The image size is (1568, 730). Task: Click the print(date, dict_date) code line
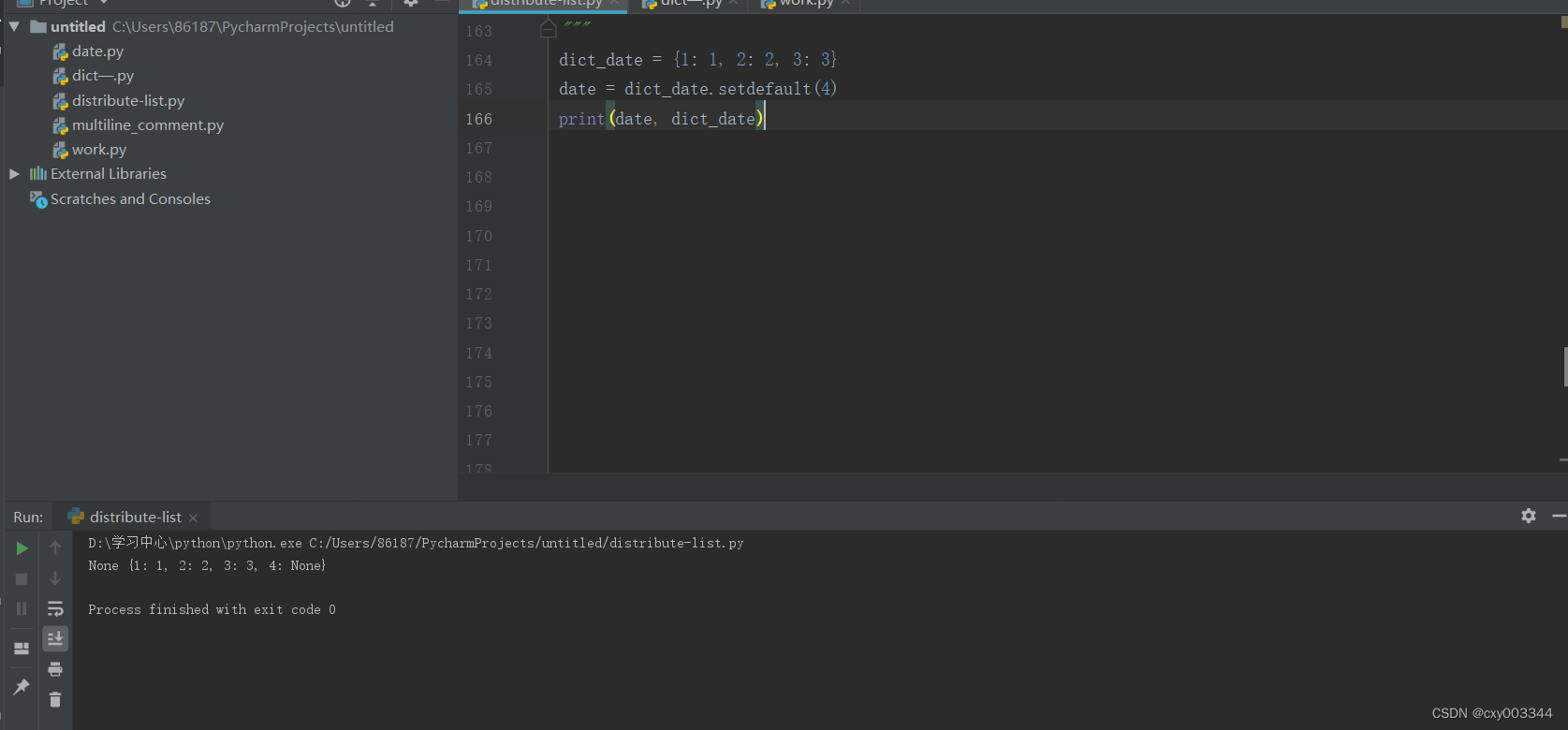point(662,119)
